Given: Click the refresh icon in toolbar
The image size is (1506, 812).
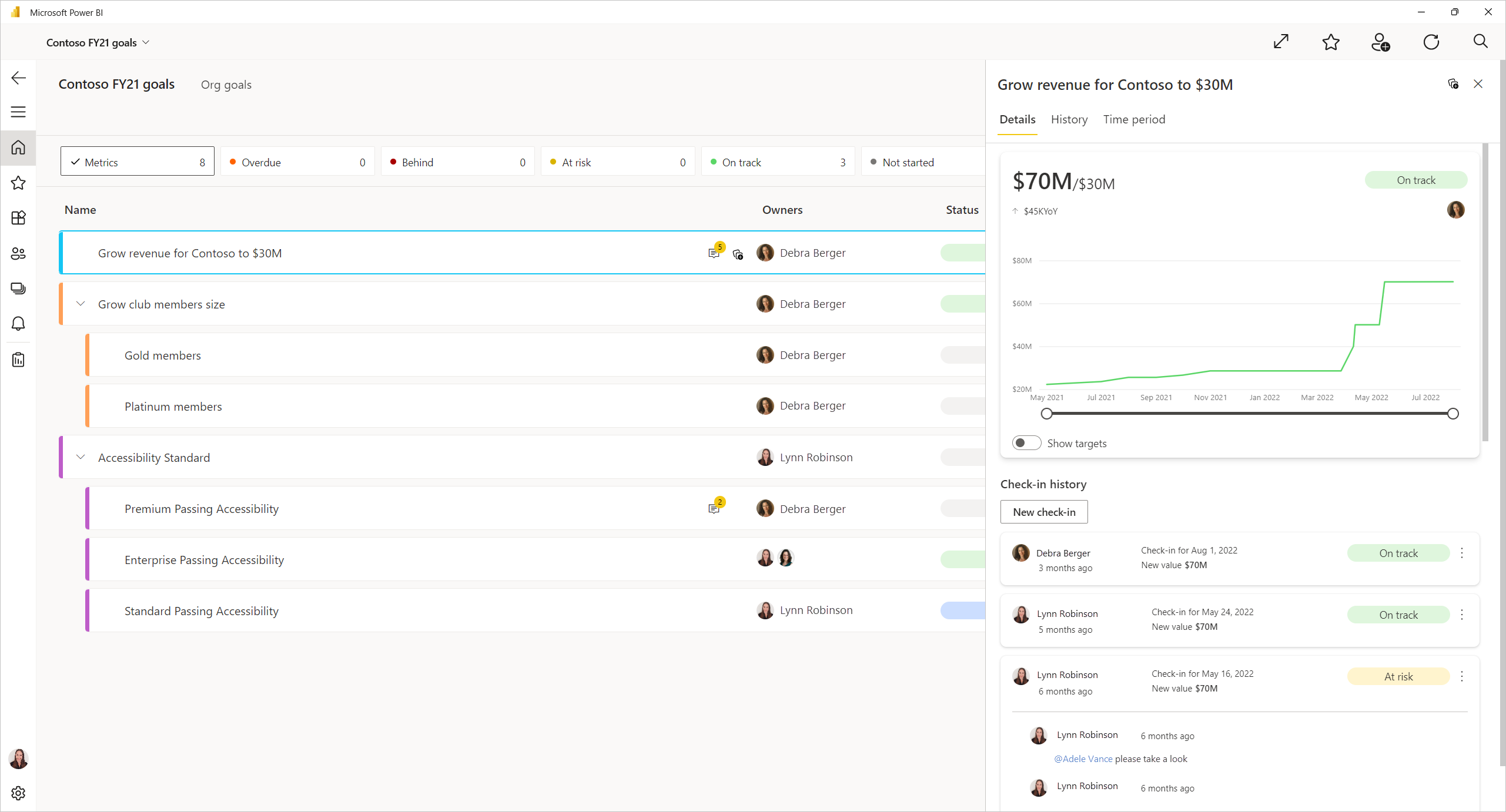Looking at the screenshot, I should (1431, 42).
